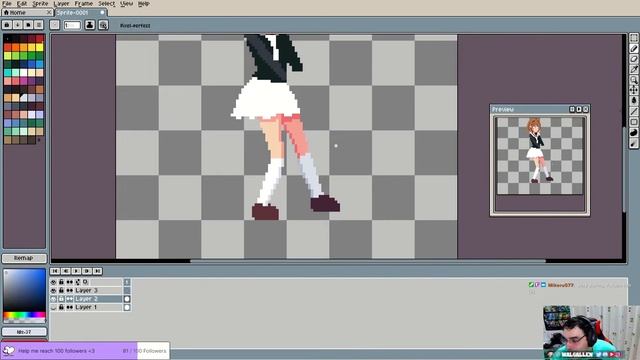Toggle visibility of Layer 2

pos(53,299)
